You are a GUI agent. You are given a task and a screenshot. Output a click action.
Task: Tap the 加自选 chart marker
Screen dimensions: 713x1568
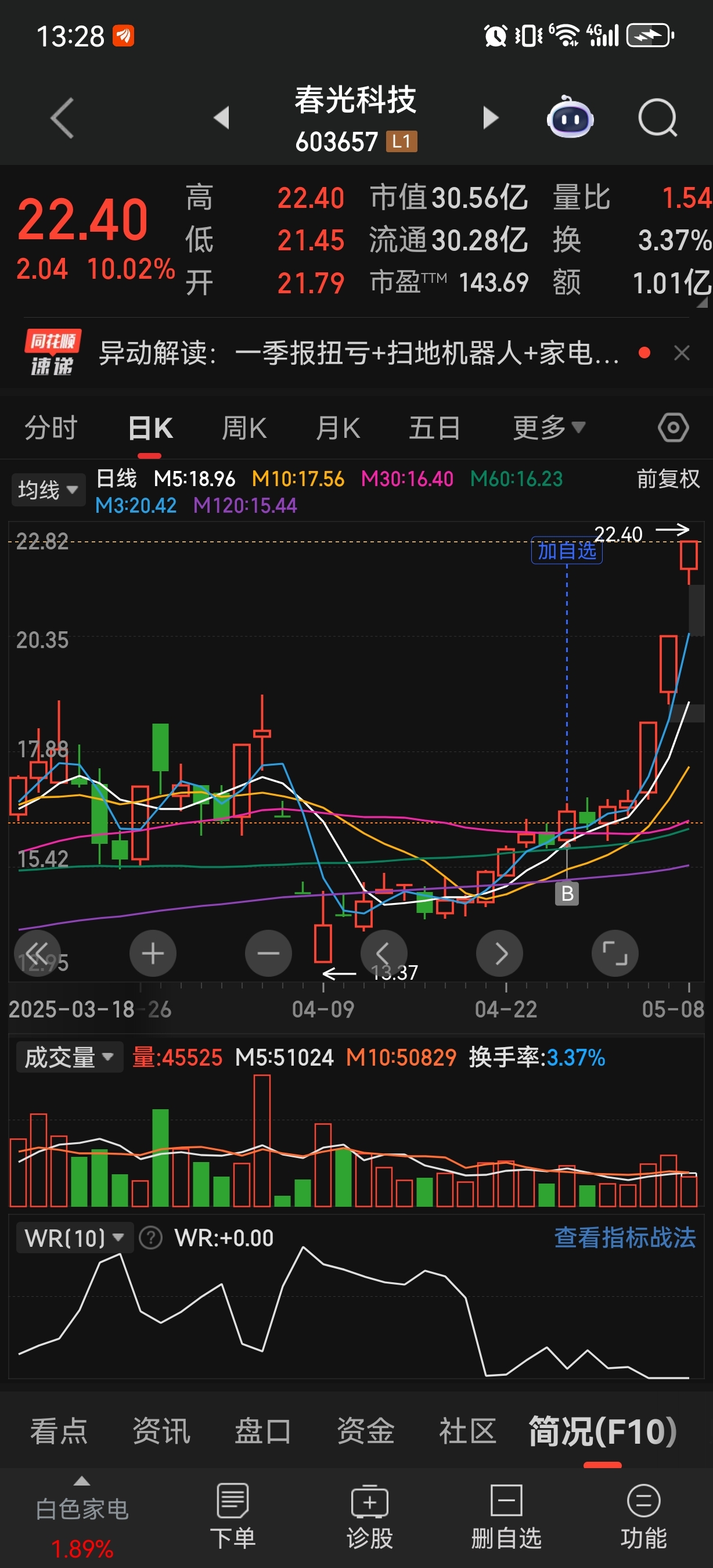pyautogui.click(x=566, y=551)
